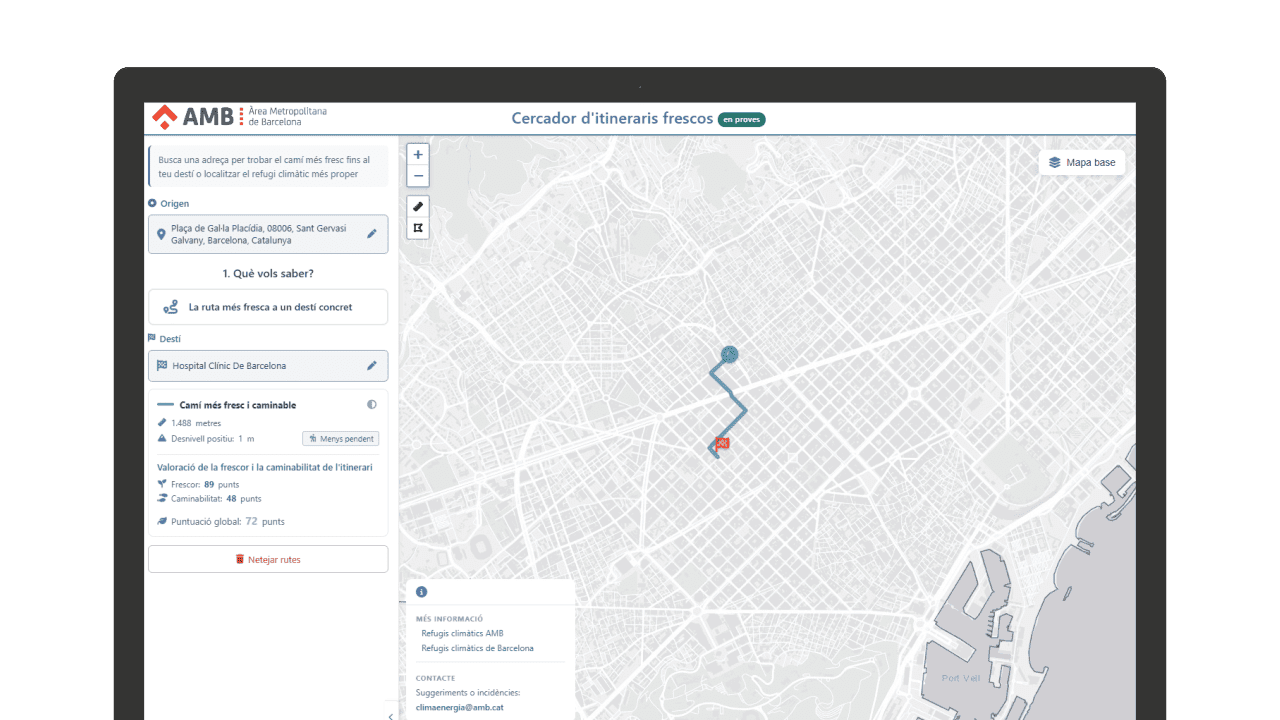Expand La ruta més fresca option selector

click(268, 307)
